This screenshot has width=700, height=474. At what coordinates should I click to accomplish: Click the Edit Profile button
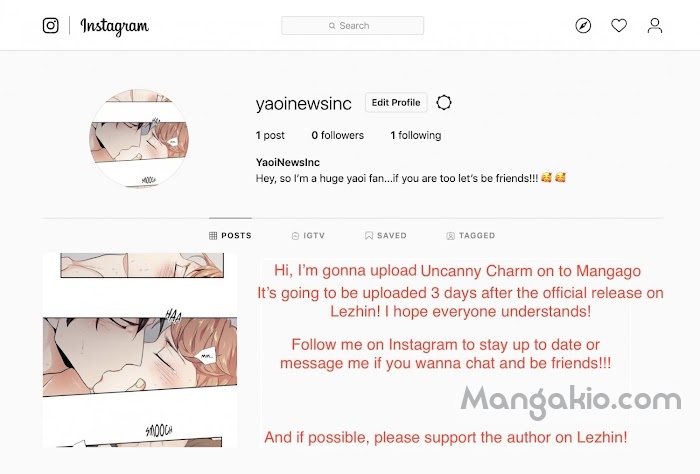coord(396,103)
